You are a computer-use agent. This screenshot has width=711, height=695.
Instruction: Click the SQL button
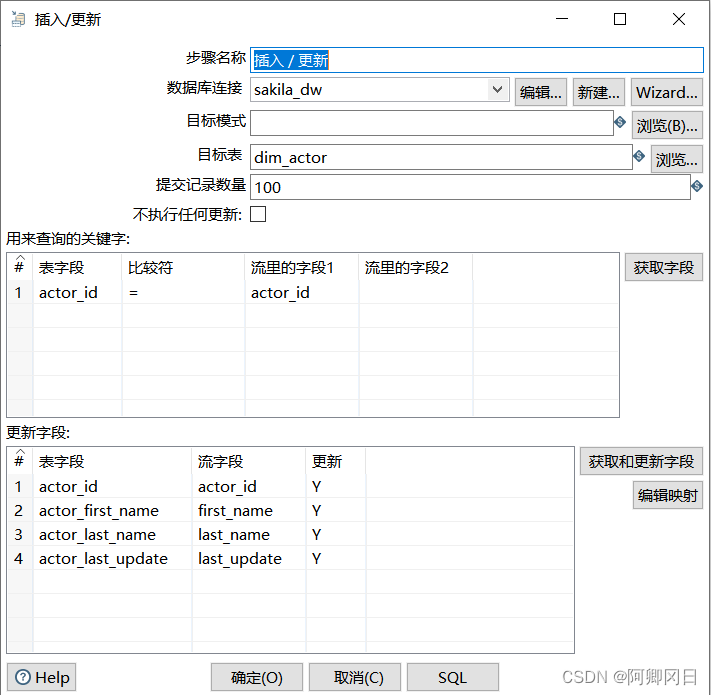pyautogui.click(x=452, y=677)
